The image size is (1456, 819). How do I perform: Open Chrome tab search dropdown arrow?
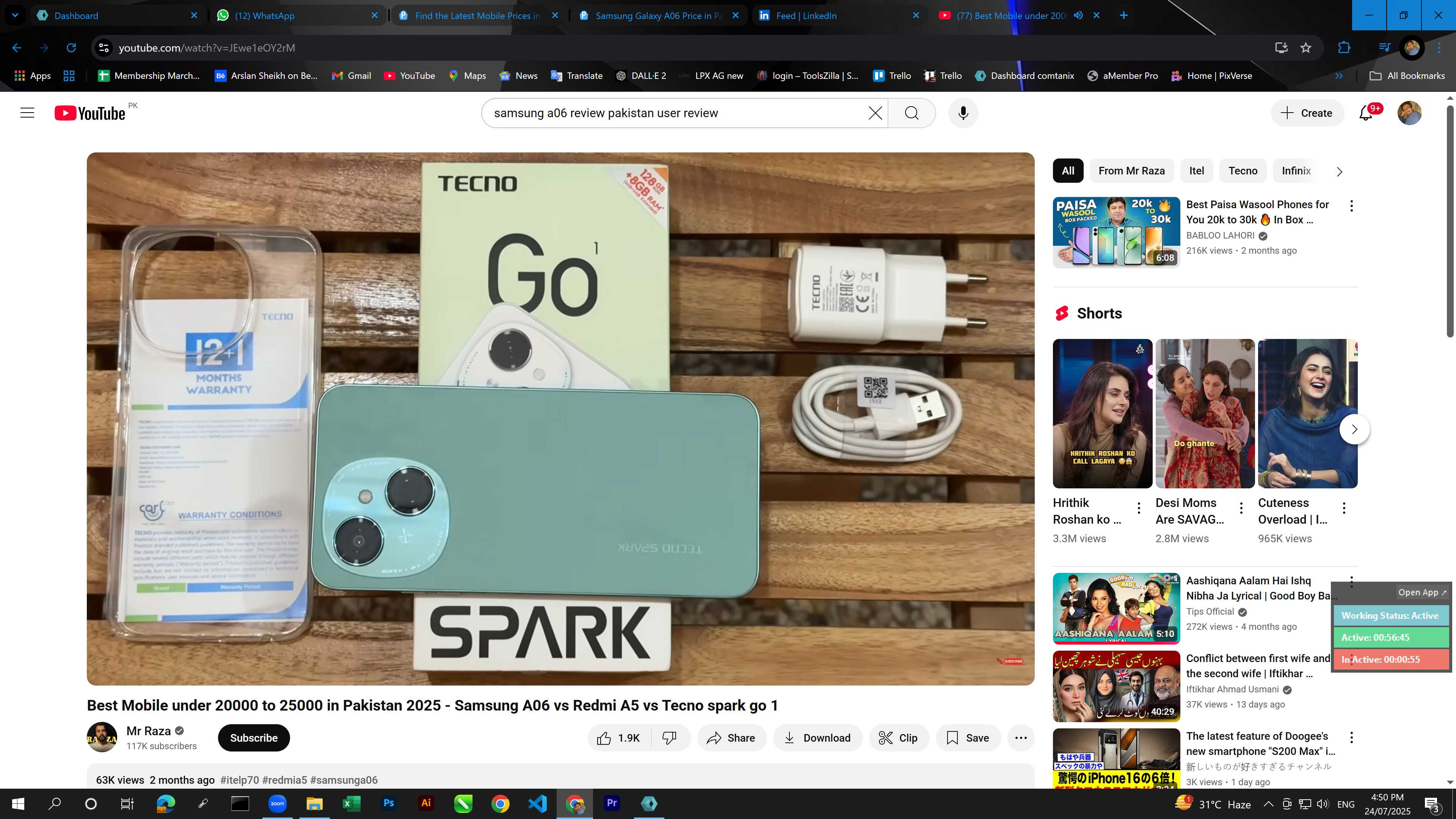click(x=15, y=15)
